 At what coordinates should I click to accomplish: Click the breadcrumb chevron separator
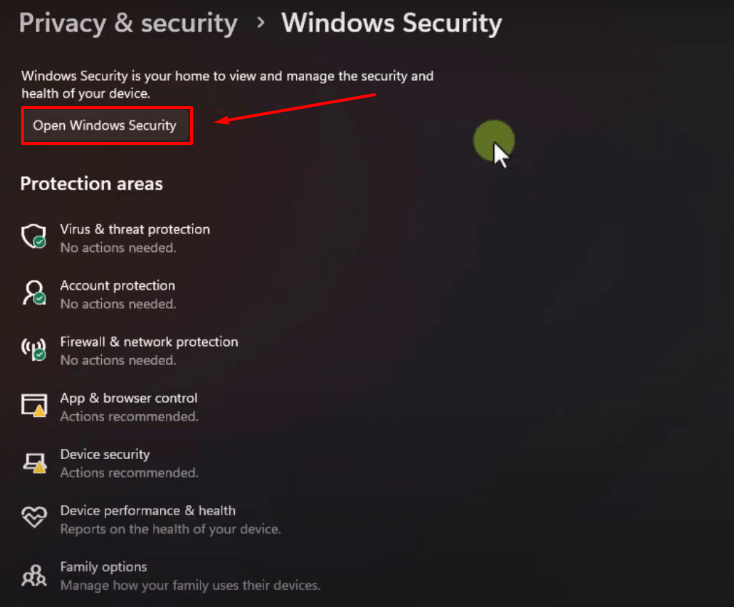click(261, 22)
